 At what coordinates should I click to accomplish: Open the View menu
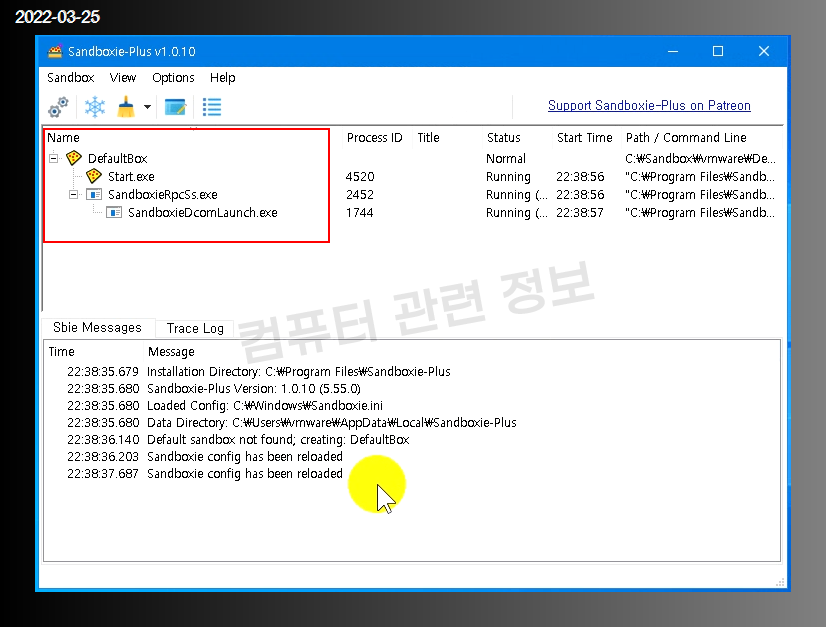click(x=123, y=77)
